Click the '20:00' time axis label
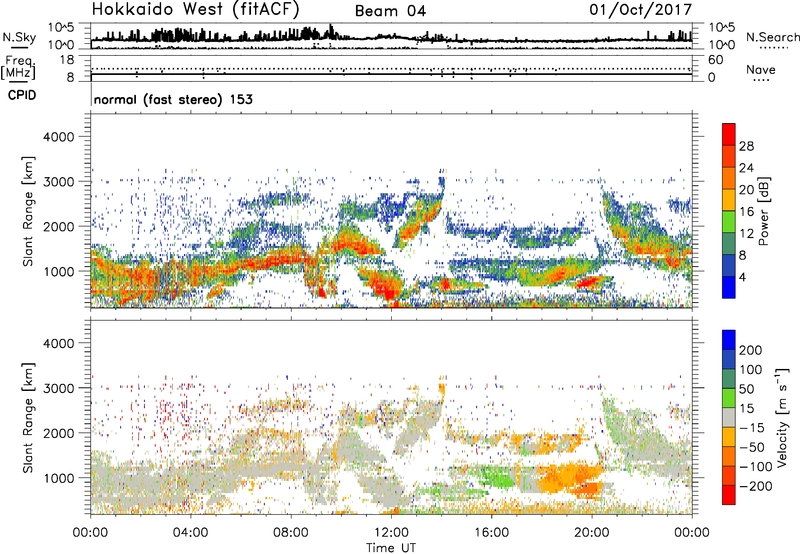800x554 pixels. coord(591,533)
